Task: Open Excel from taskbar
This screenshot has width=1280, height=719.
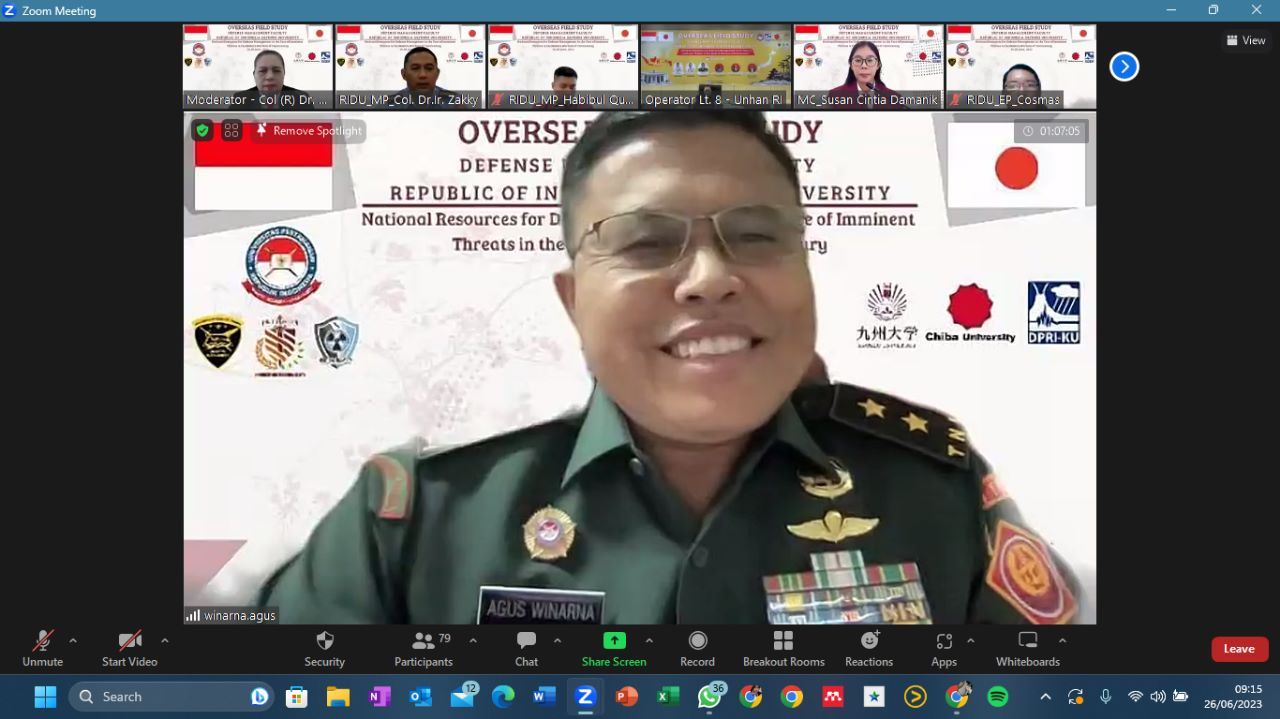Action: [668, 696]
